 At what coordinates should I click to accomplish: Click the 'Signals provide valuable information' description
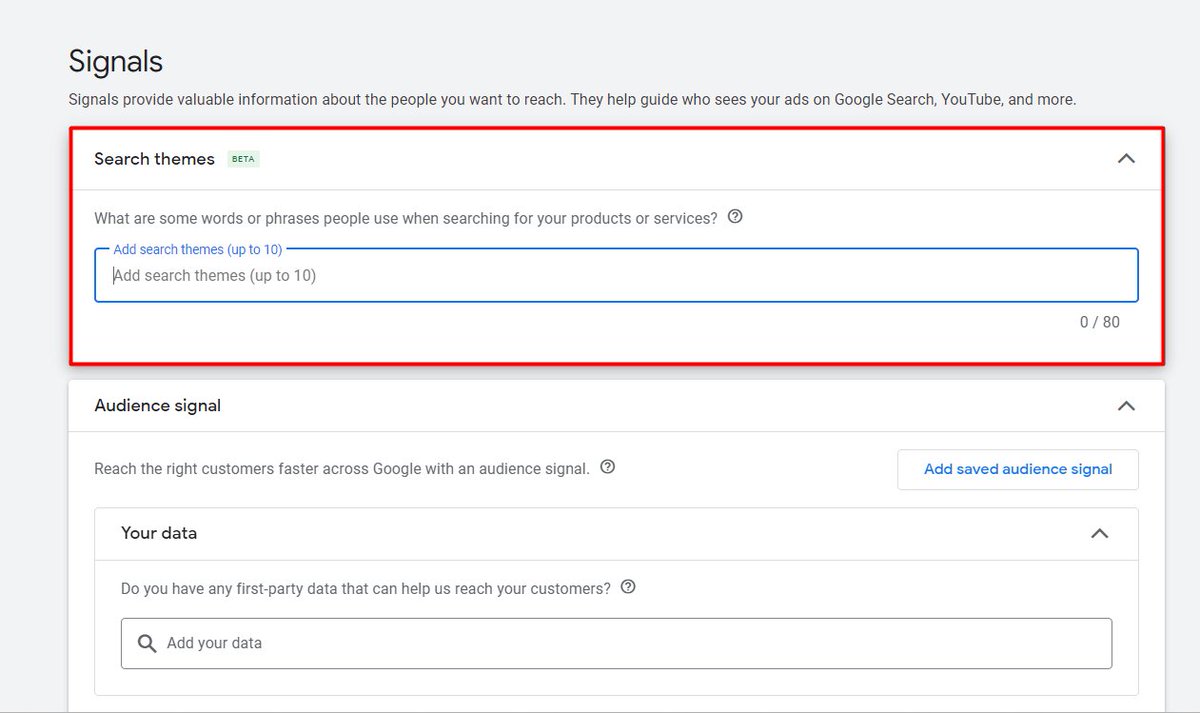572,100
